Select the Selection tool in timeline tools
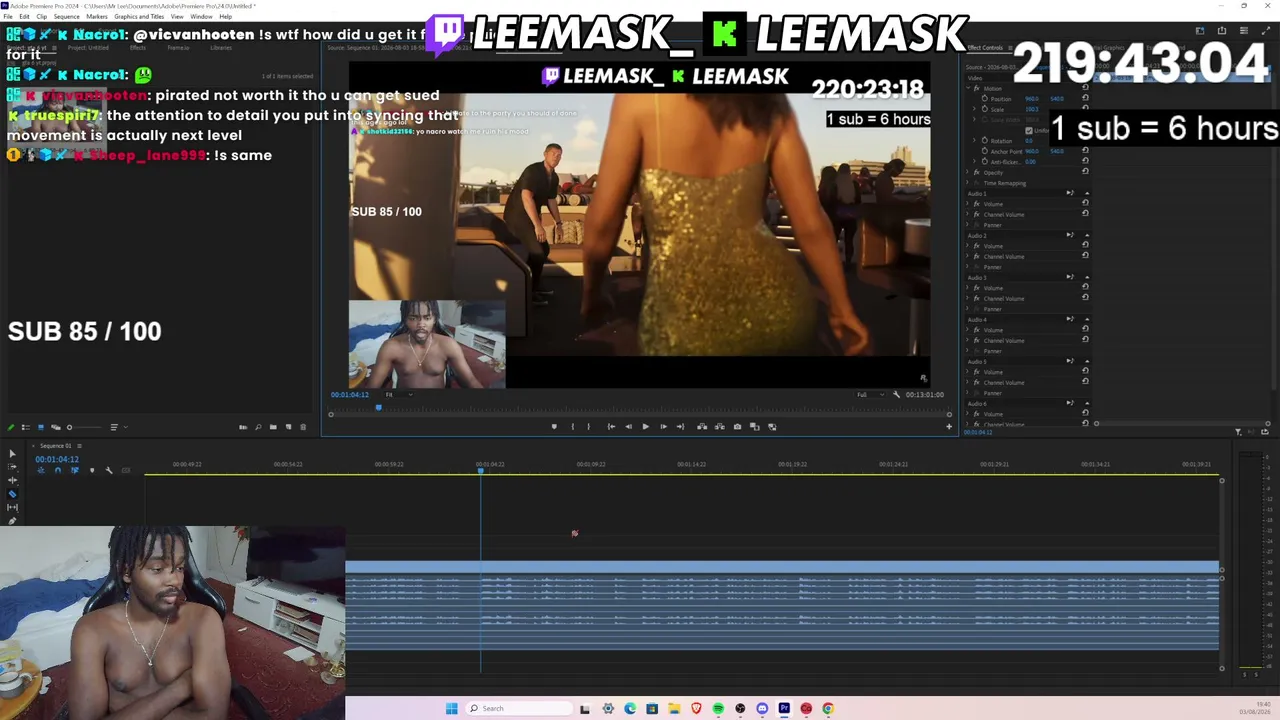 tap(12, 454)
